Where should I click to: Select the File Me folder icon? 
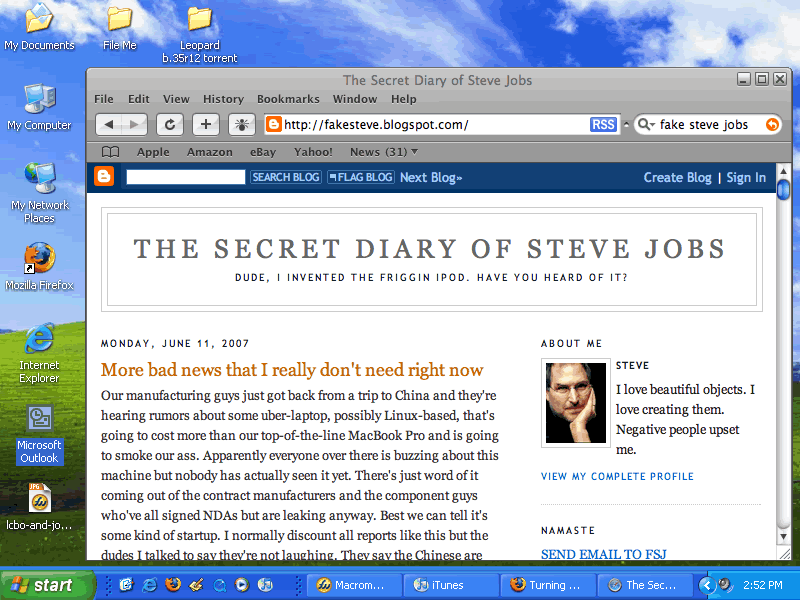[x=119, y=27]
